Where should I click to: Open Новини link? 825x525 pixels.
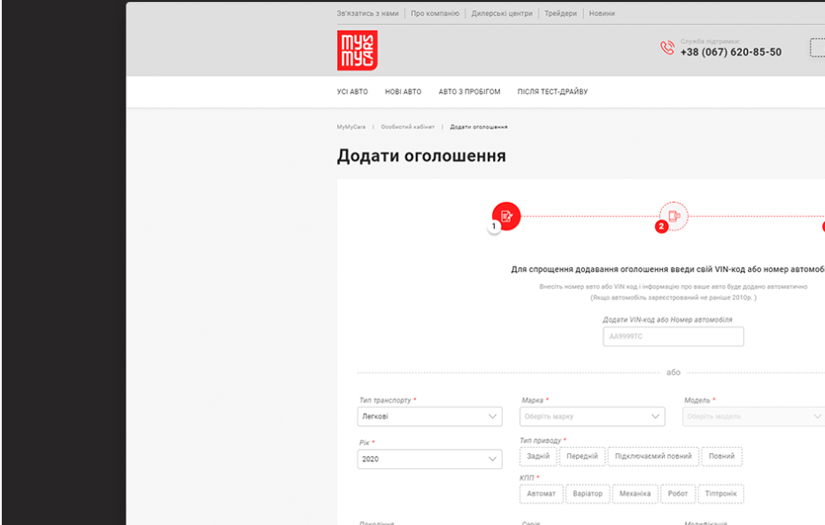click(602, 14)
